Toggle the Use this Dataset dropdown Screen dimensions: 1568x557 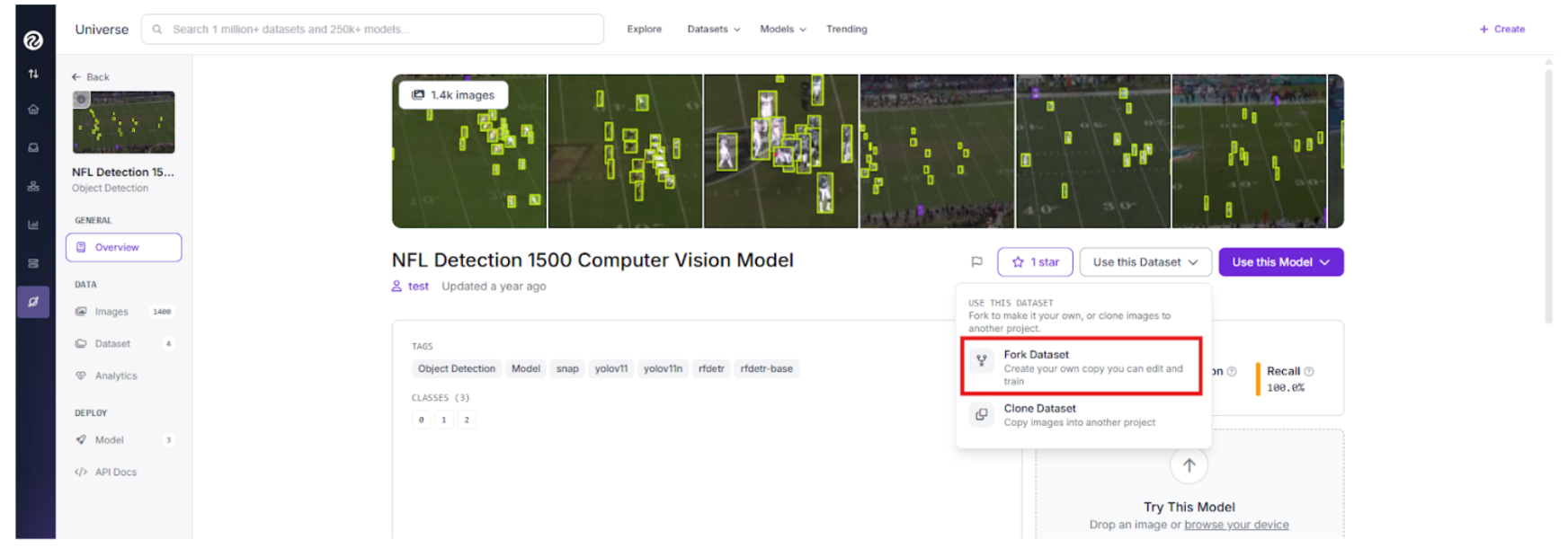tap(1145, 262)
